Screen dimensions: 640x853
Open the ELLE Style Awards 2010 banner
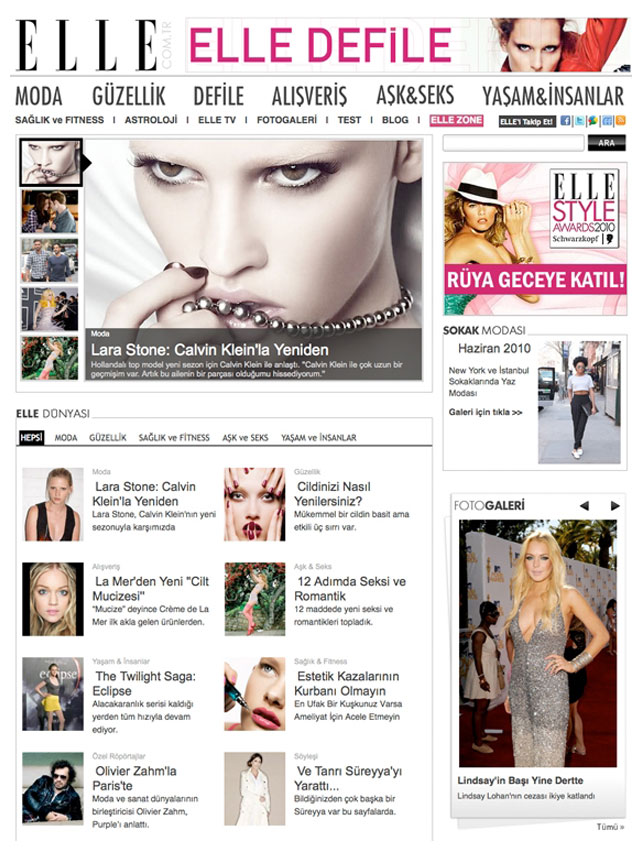tap(535, 238)
